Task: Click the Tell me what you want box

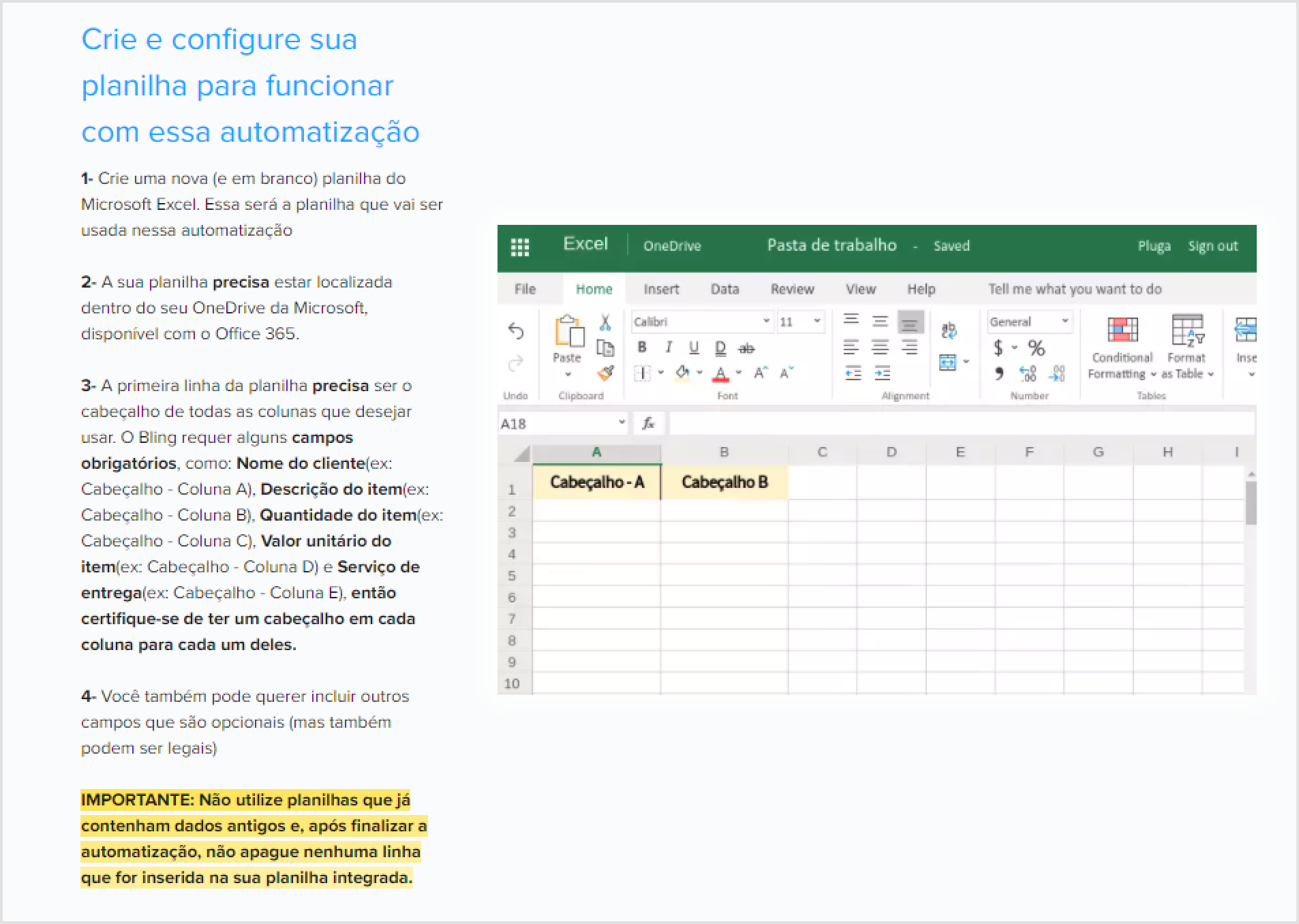Action: [x=1074, y=289]
